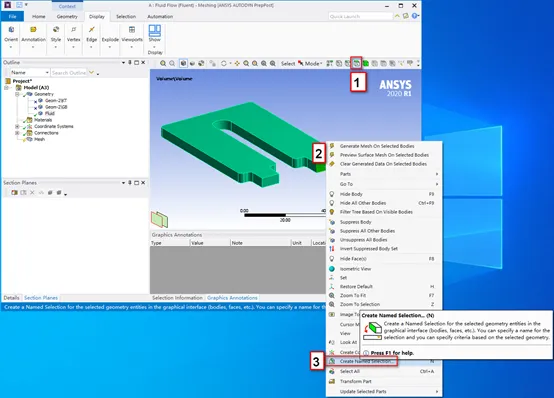Image resolution: width=554 pixels, height=398 pixels.
Task: Toggle Hide Face(s) in the context menu
Action: 384,259
